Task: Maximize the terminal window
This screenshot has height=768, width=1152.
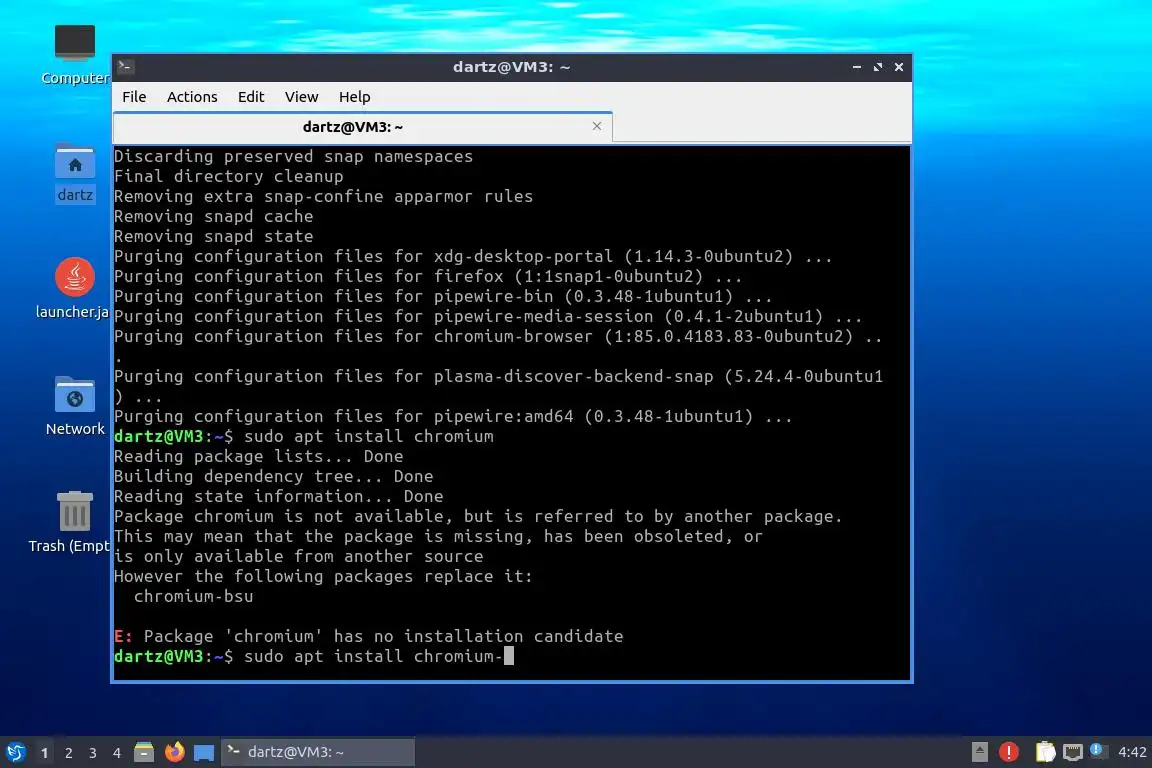Action: 878,67
